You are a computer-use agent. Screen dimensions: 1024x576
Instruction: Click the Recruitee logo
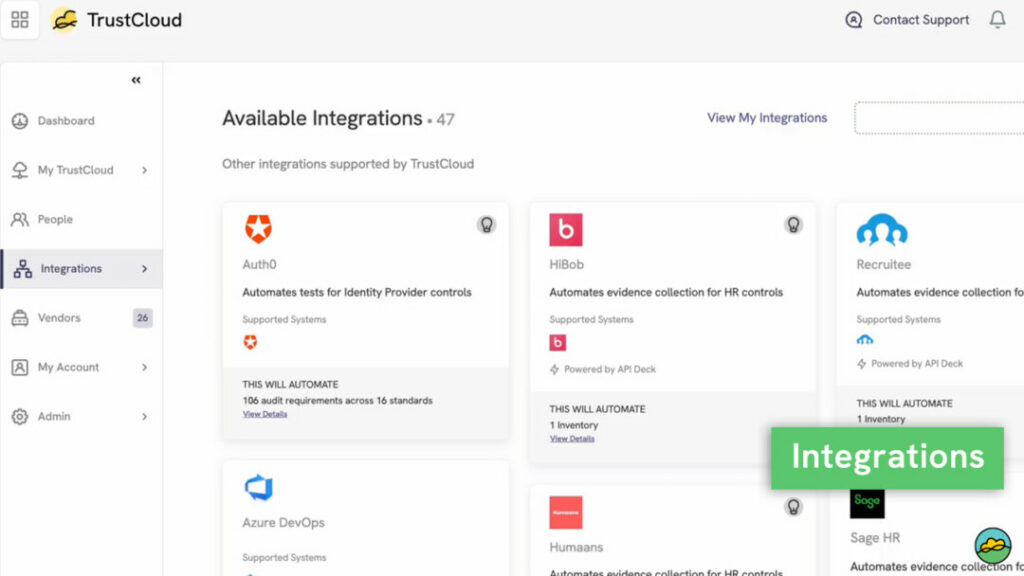pos(882,230)
